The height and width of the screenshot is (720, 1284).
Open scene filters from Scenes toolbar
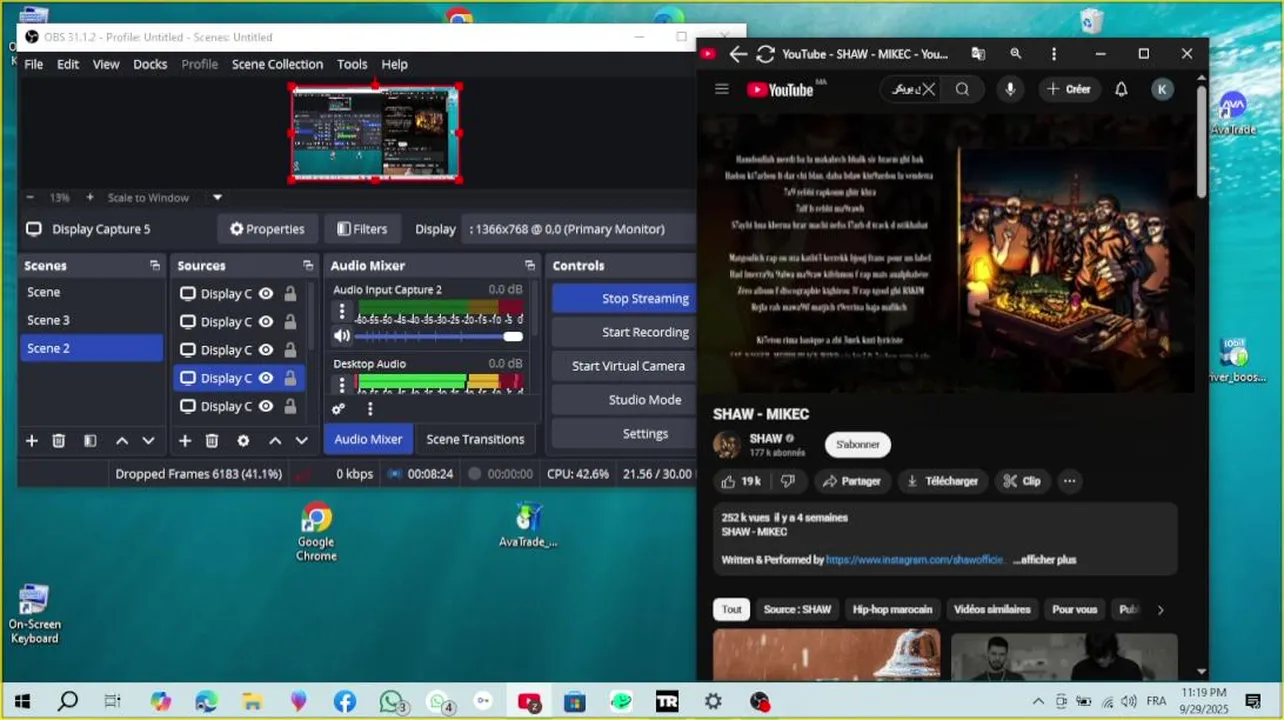(90, 441)
